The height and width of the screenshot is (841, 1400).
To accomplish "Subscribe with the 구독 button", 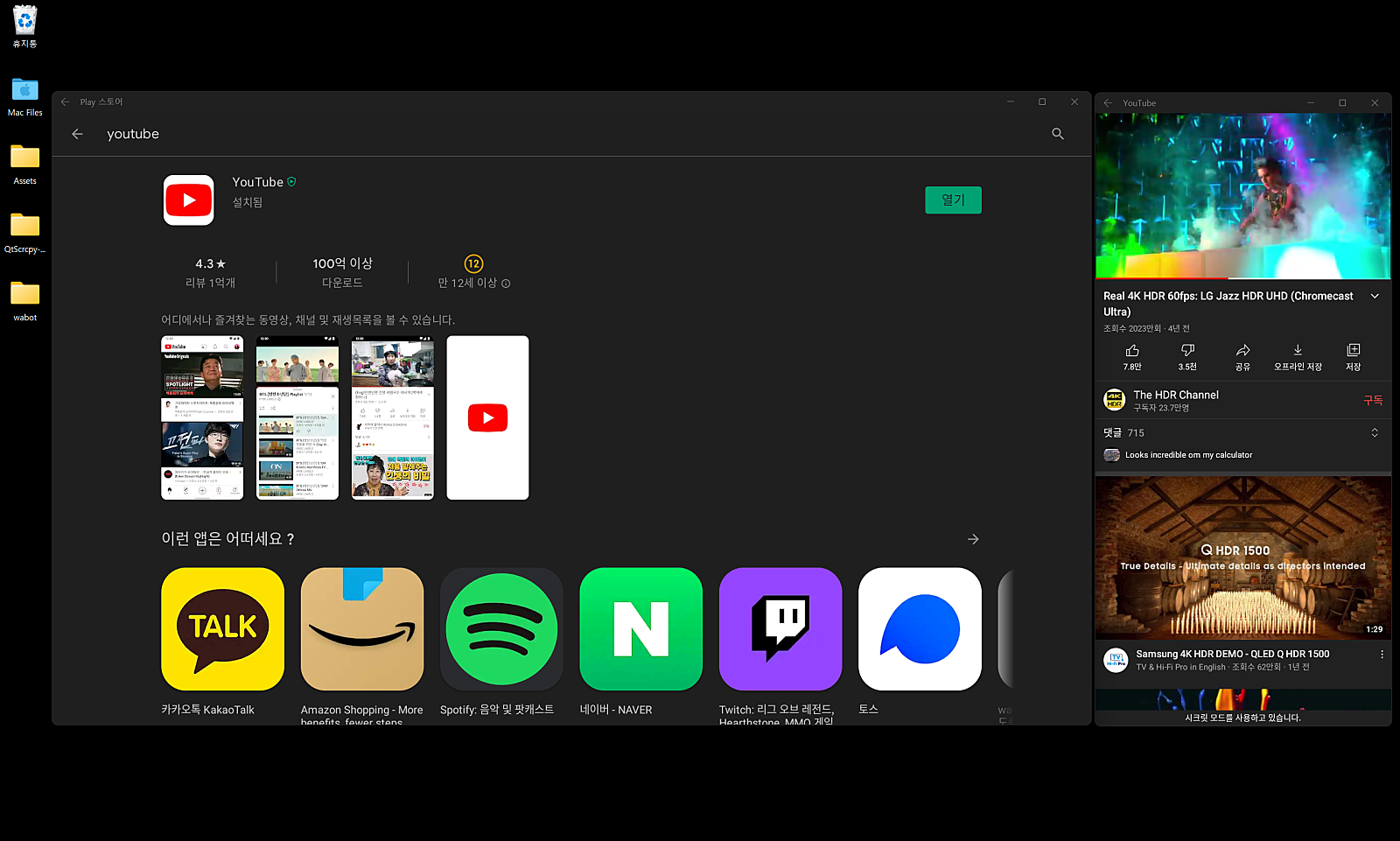I will tap(1373, 400).
